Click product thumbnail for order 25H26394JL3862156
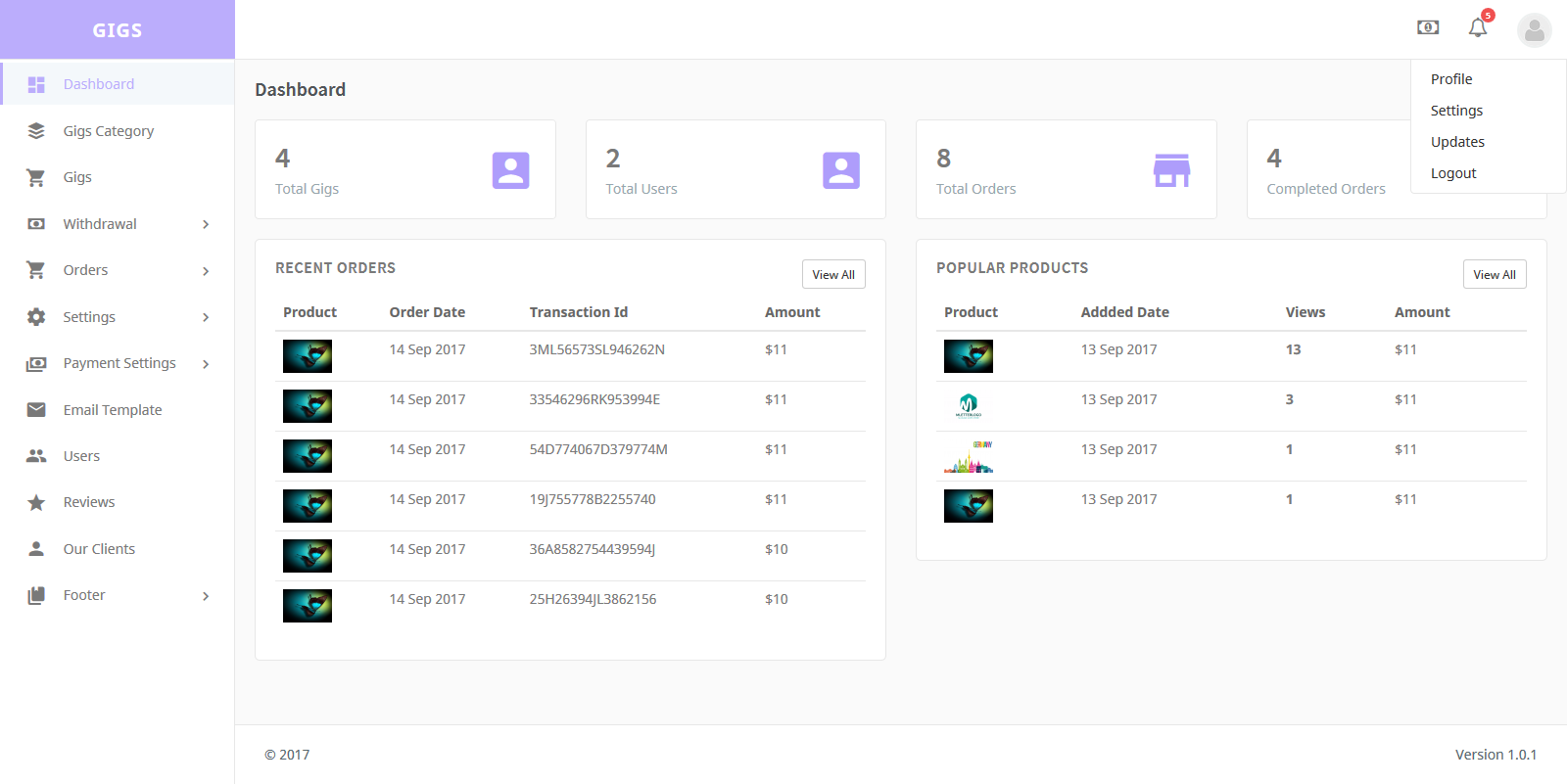The image size is (1567, 784). click(308, 606)
